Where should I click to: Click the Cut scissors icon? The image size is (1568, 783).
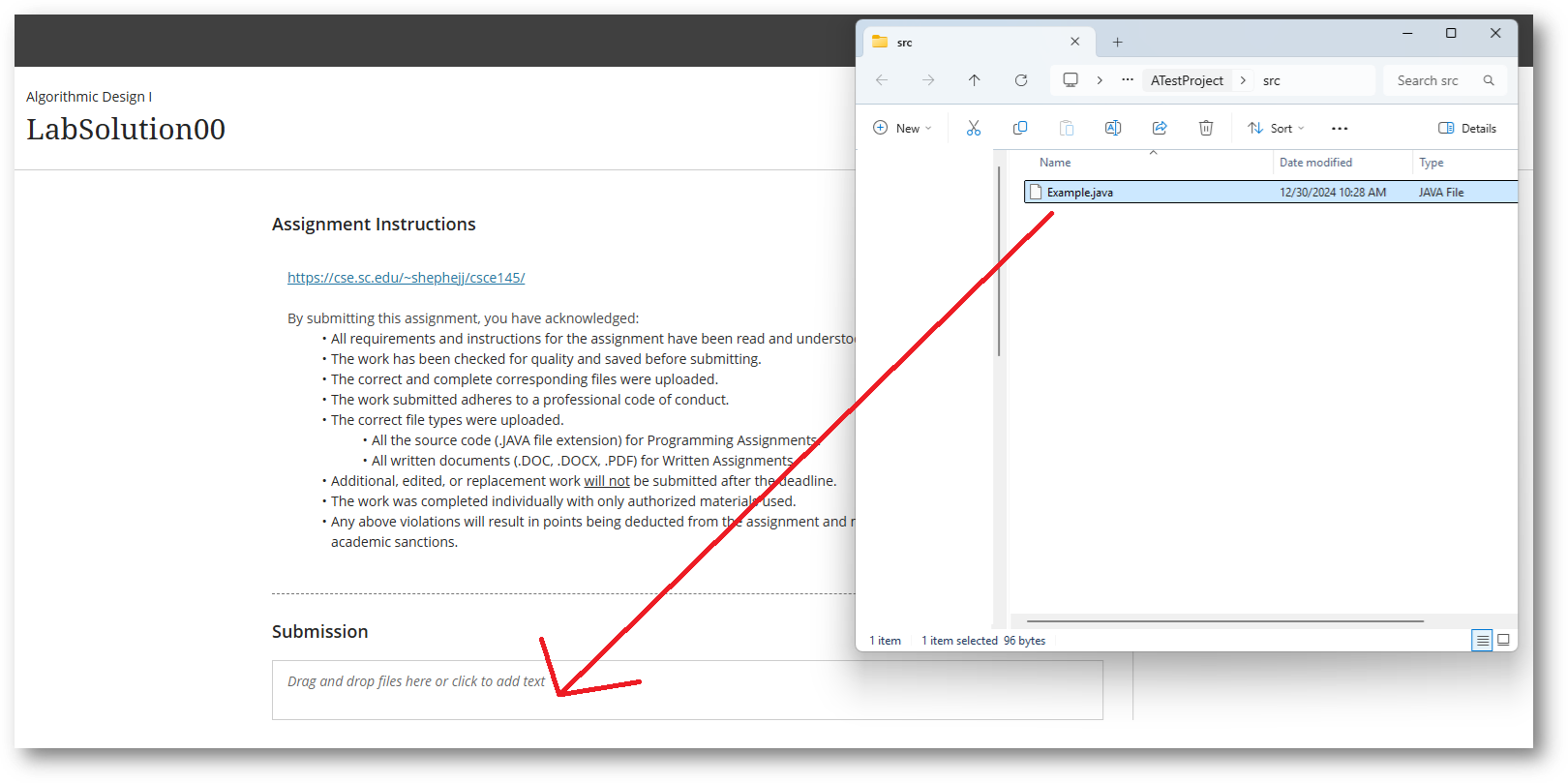pos(973,128)
